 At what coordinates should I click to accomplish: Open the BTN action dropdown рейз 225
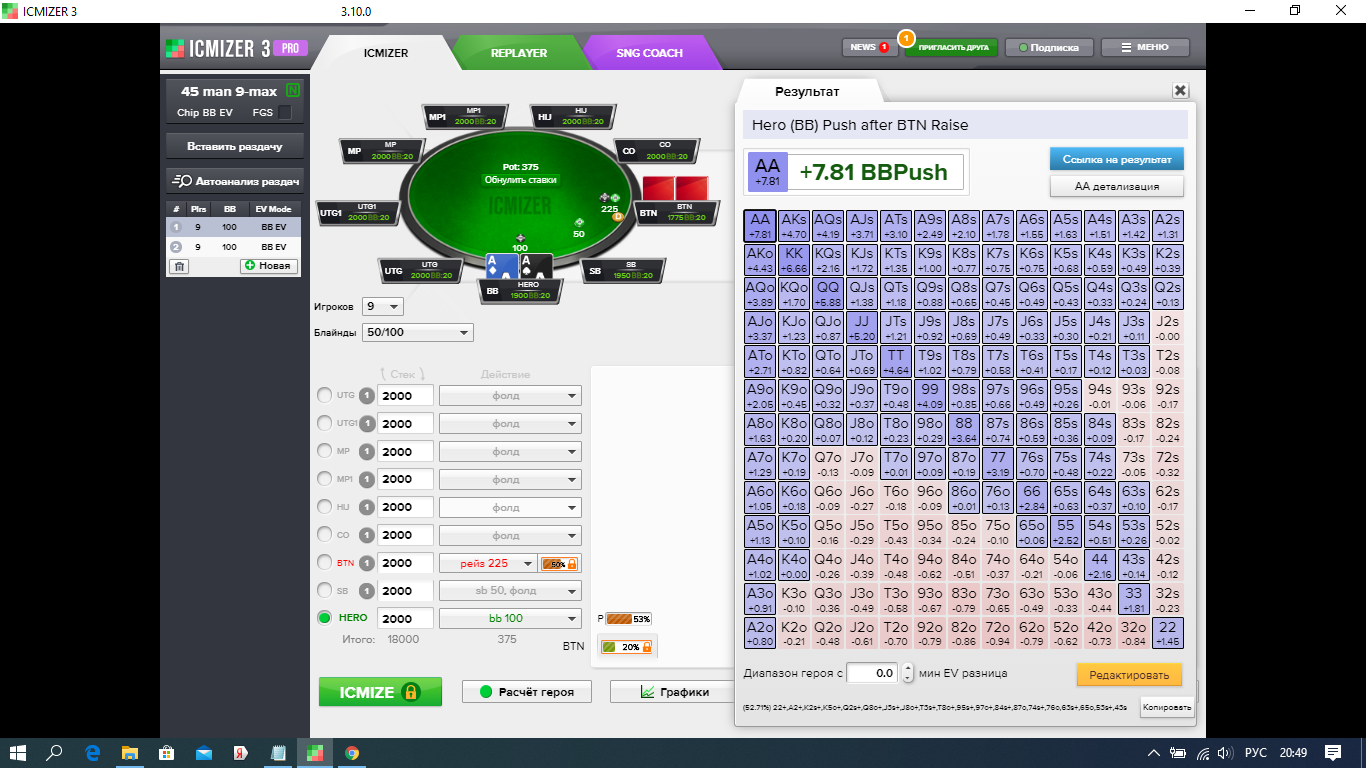(488, 563)
